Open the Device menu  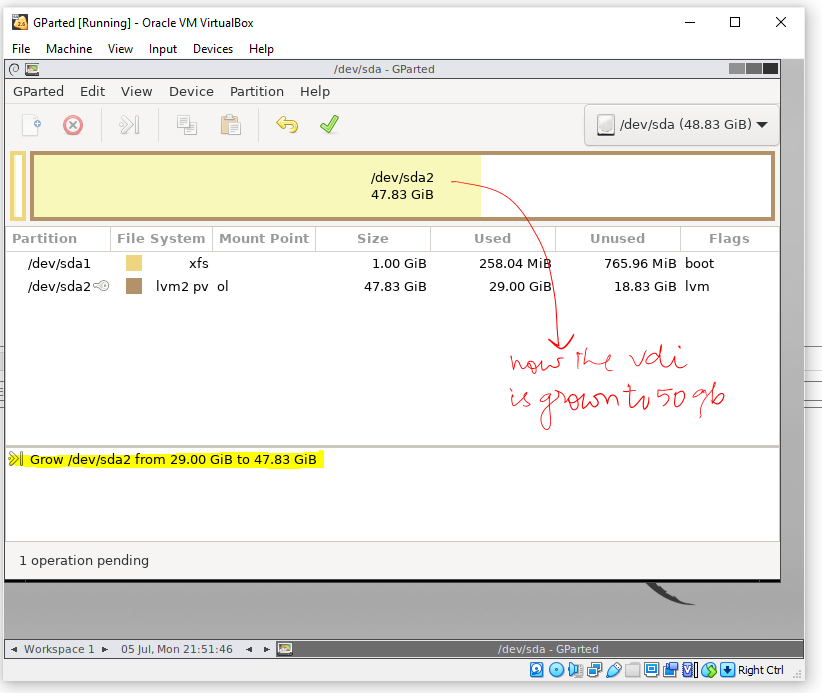click(x=191, y=91)
